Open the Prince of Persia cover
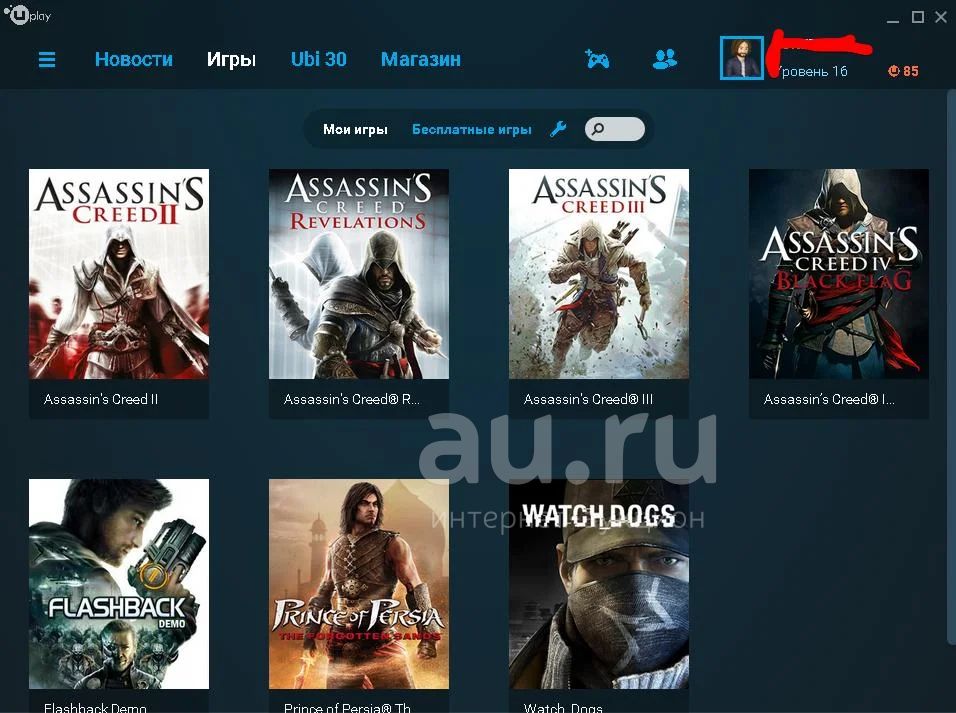The height and width of the screenshot is (713, 956). click(x=359, y=584)
